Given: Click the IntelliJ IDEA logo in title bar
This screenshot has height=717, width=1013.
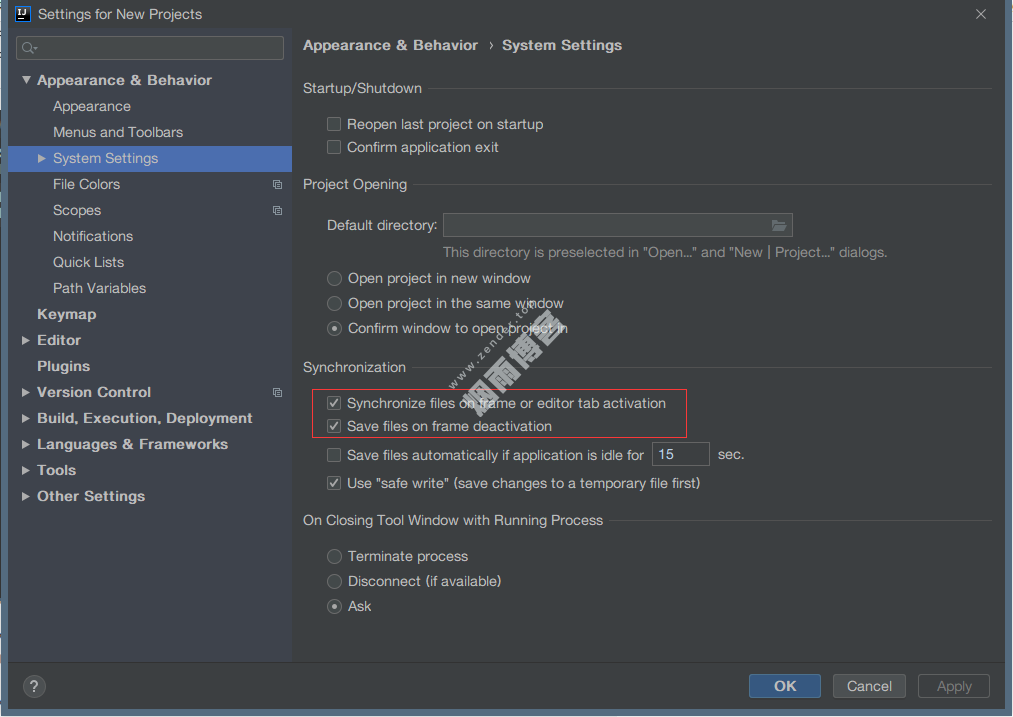Looking at the screenshot, I should pyautogui.click(x=23, y=14).
